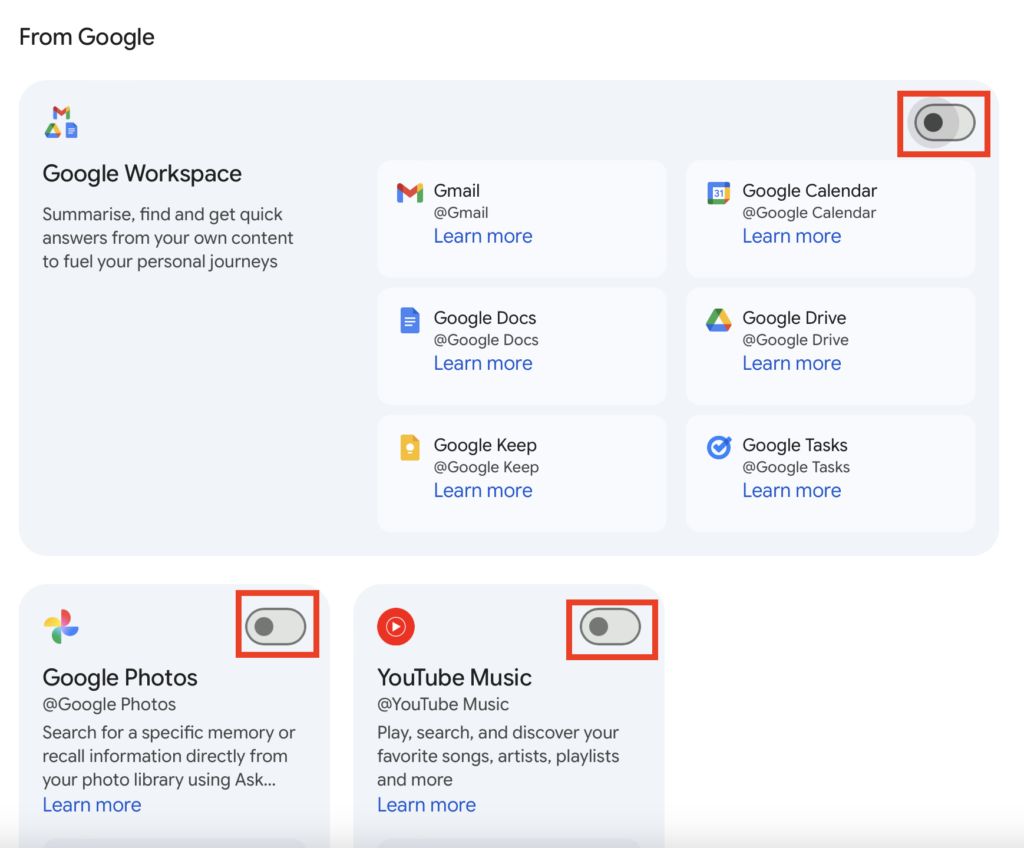Click the 'YouTube Music' card title
Image resolution: width=1024 pixels, height=848 pixels.
455,678
